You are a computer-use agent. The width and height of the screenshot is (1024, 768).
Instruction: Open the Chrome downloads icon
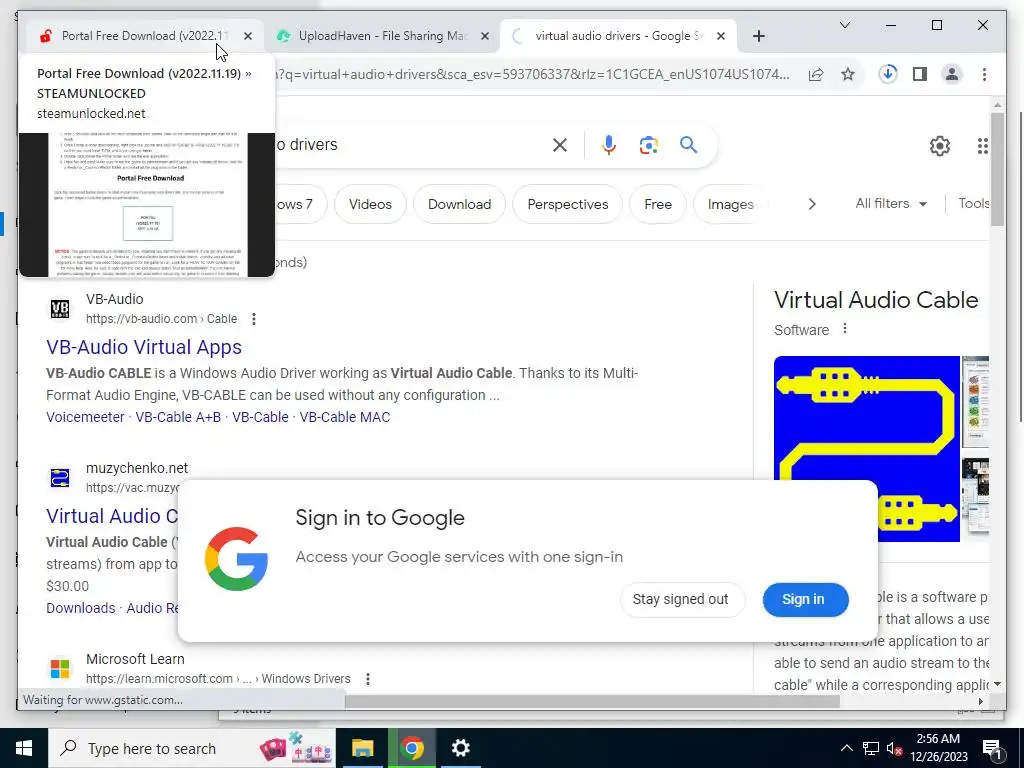[x=888, y=74]
